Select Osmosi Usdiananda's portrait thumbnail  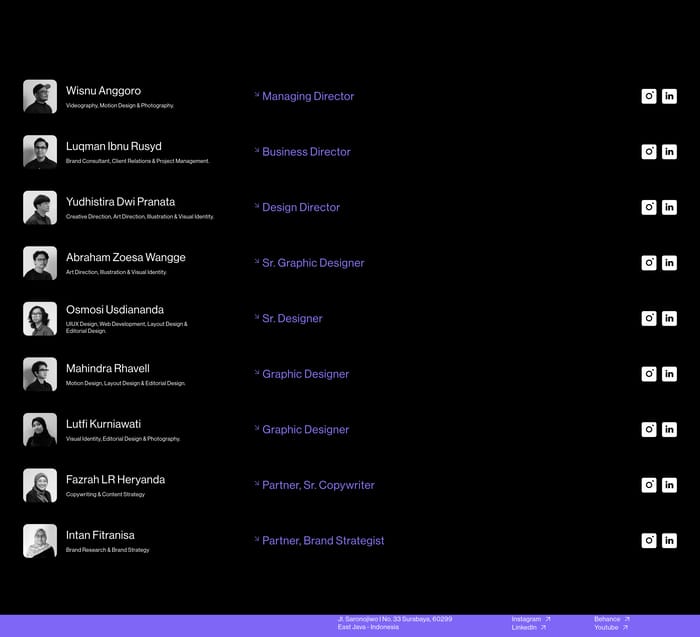40,319
